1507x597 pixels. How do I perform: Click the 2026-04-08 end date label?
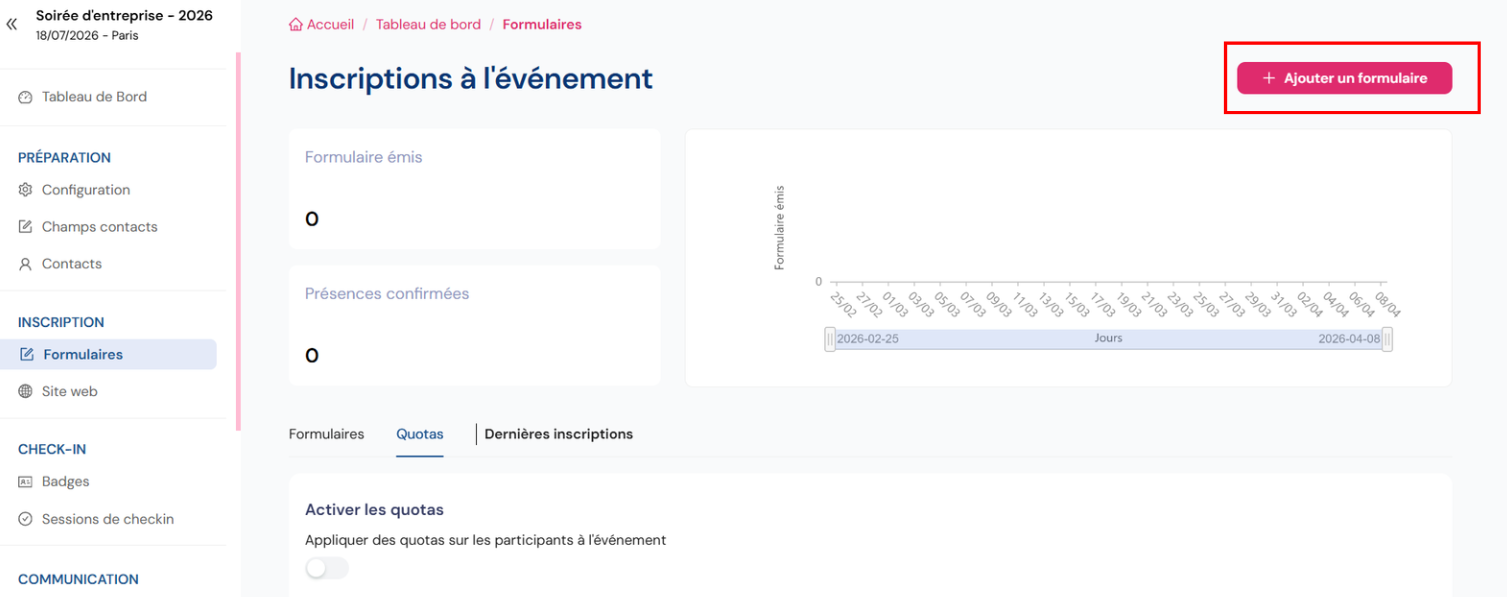coord(1349,339)
